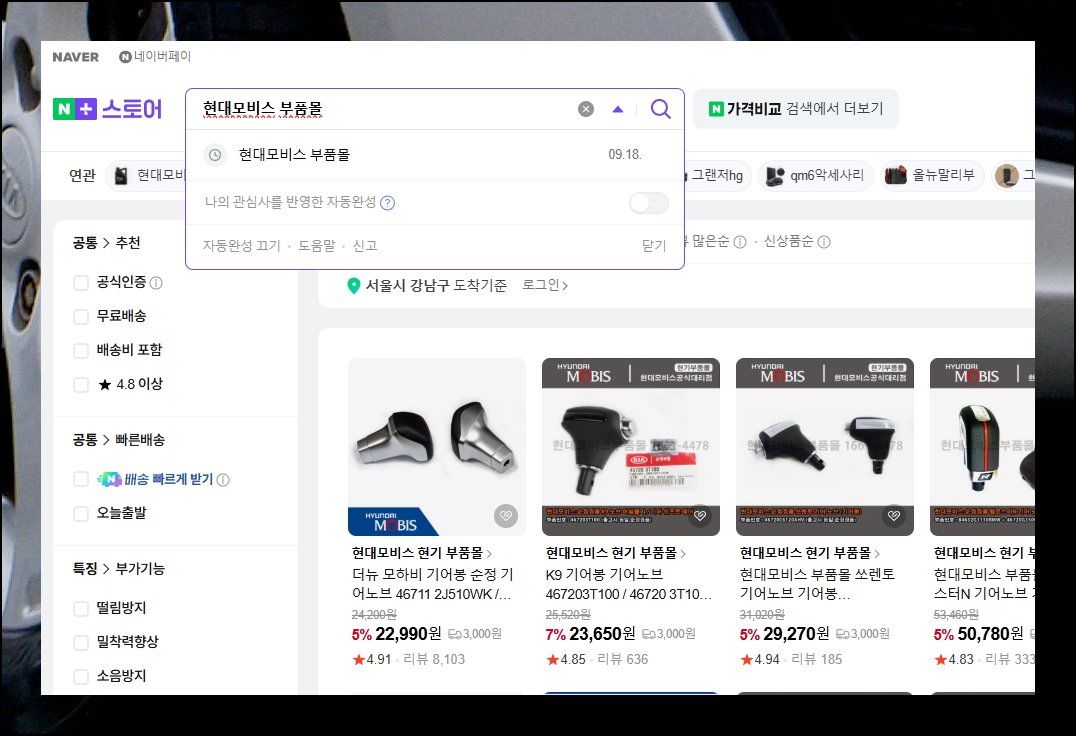Viewport: 1076px width, 736px height.
Task: Expand the 공통 > 빠른배송 filter heading
Action: 119,440
